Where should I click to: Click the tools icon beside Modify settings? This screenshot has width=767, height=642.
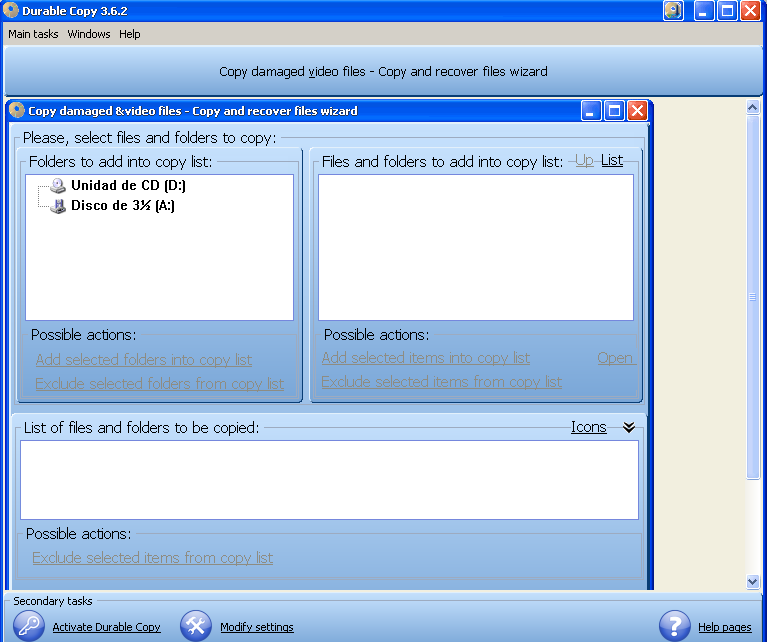pos(196,626)
